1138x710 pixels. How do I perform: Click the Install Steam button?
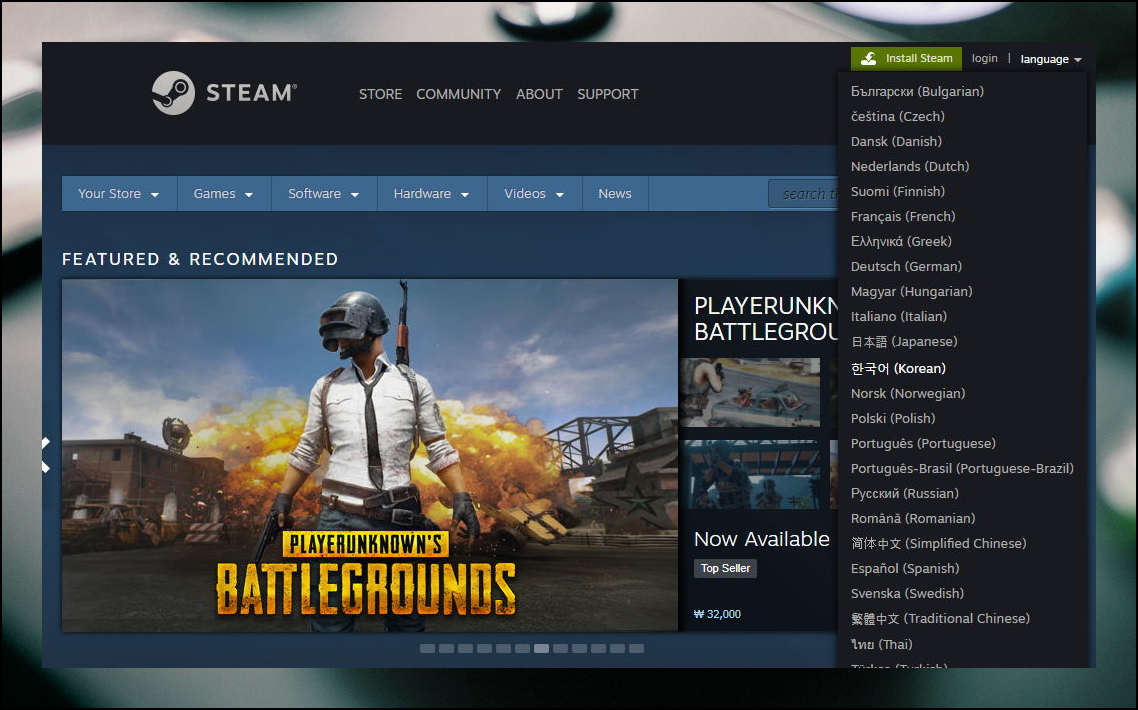[x=906, y=59]
